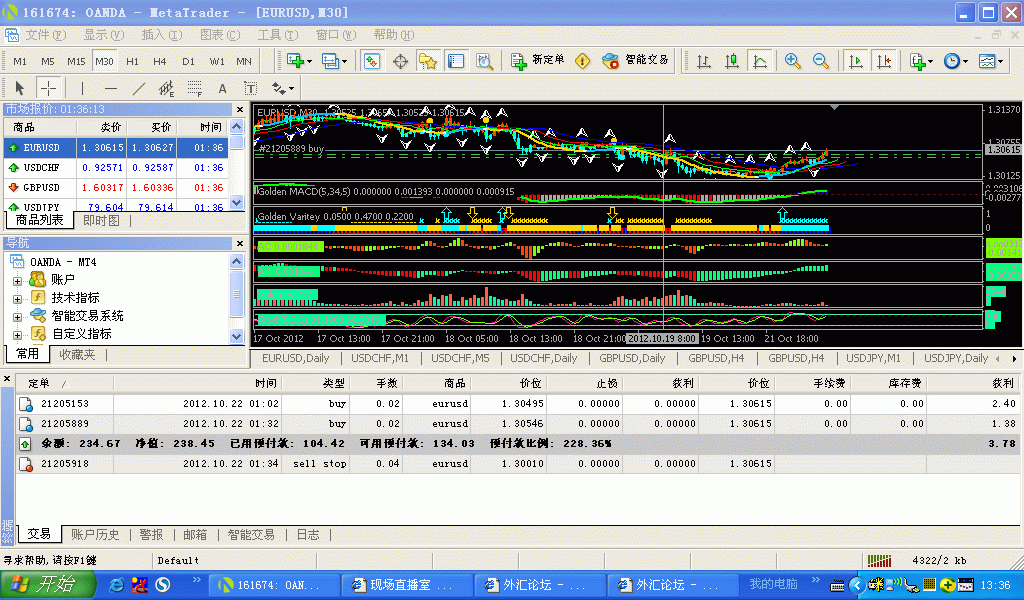The image size is (1024, 600).
Task: Switch to the 账户历史 terminal tab
Action: pyautogui.click(x=95, y=535)
